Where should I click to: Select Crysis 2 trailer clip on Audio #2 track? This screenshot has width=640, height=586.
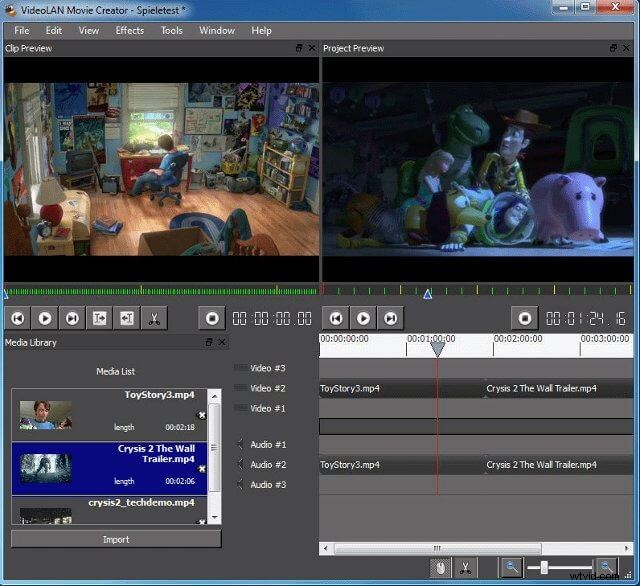point(558,465)
